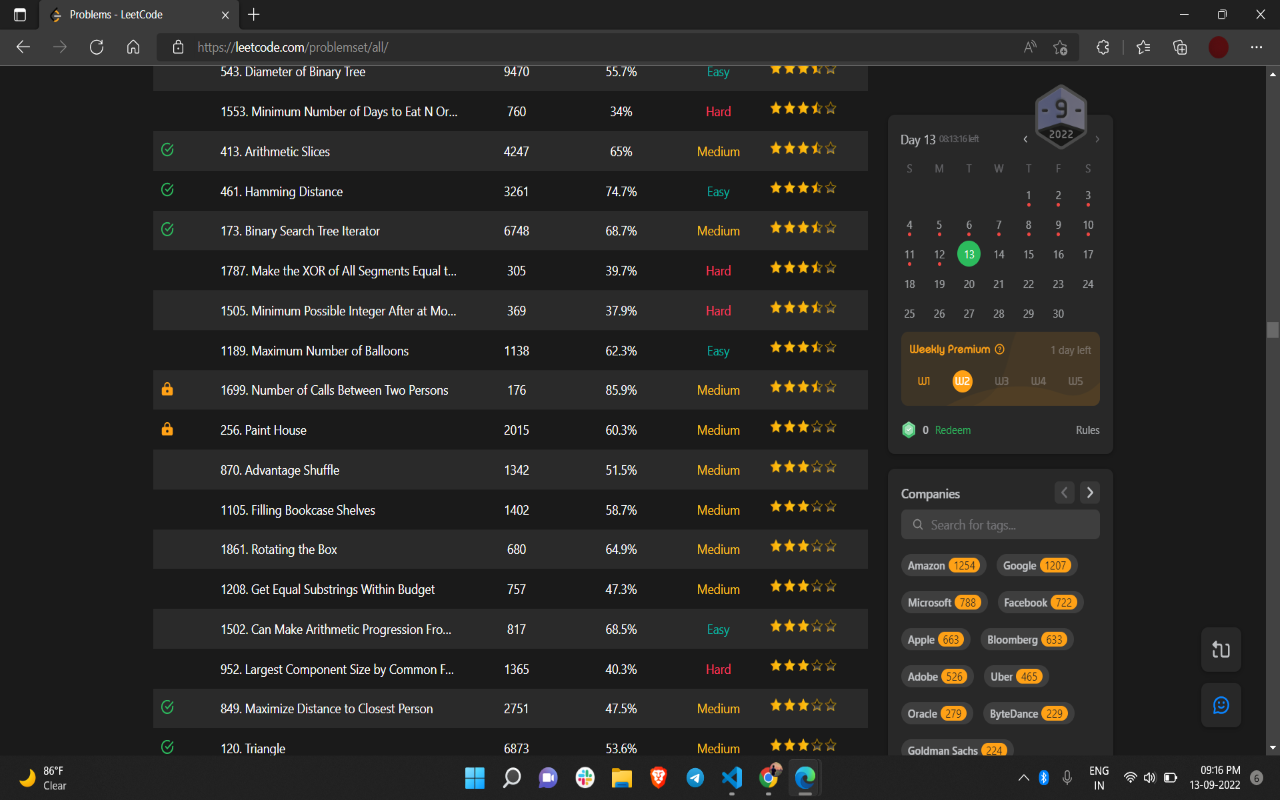Click the floating switch layout button
Screen dimensions: 1280x800
tap(1221, 650)
